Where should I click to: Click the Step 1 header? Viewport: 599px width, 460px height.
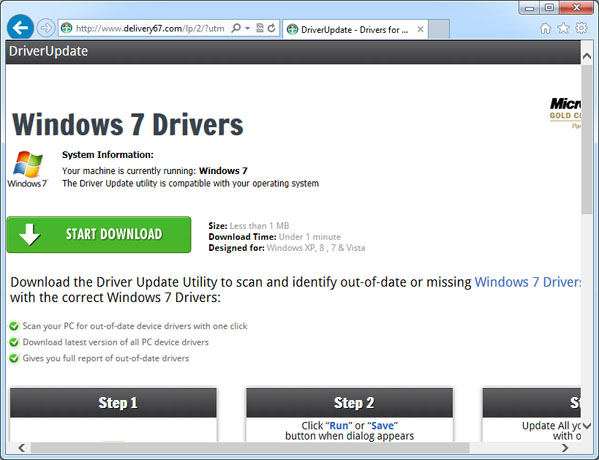(x=113, y=403)
